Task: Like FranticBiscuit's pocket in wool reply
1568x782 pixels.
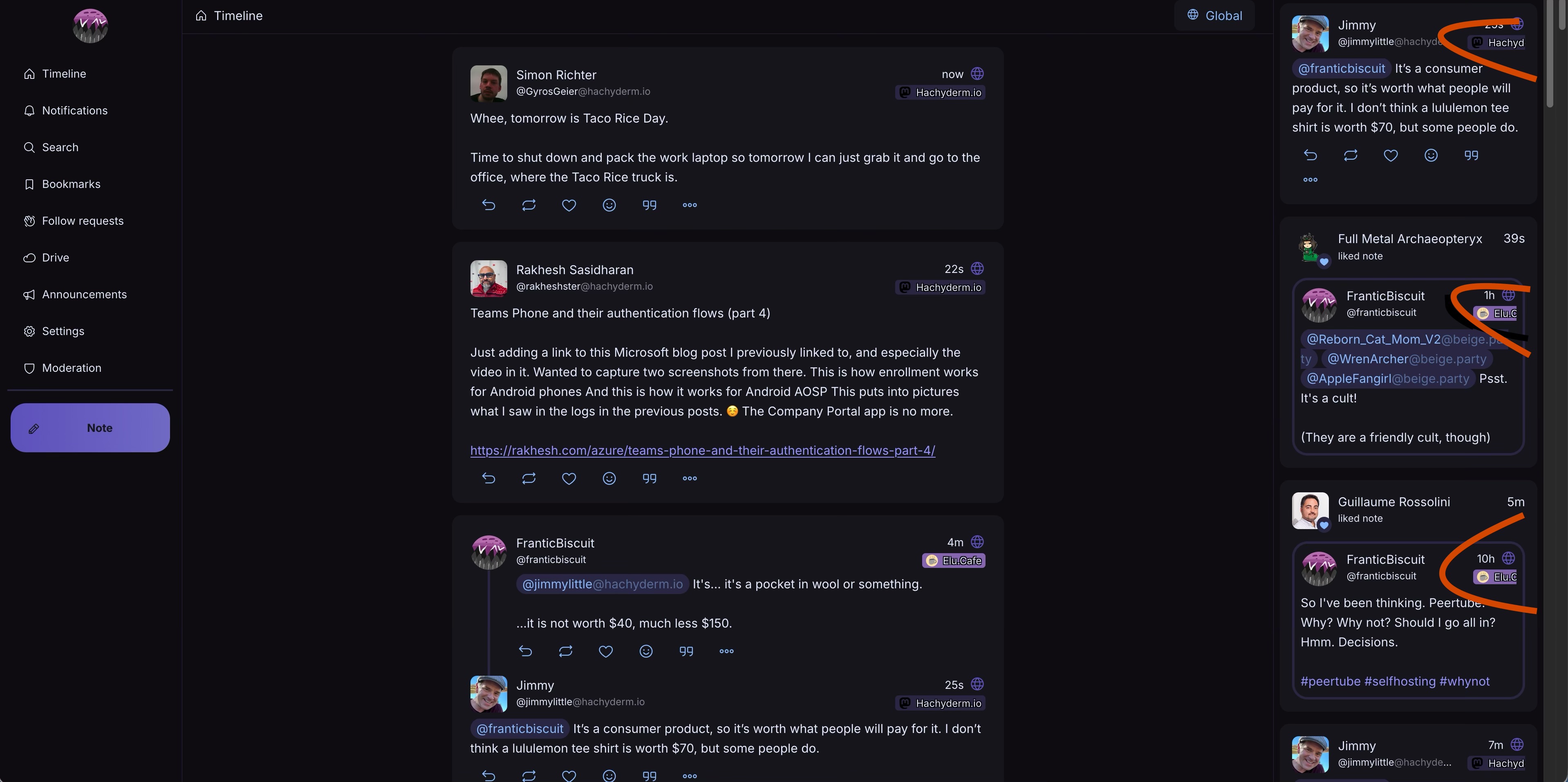Action: pyautogui.click(x=605, y=651)
